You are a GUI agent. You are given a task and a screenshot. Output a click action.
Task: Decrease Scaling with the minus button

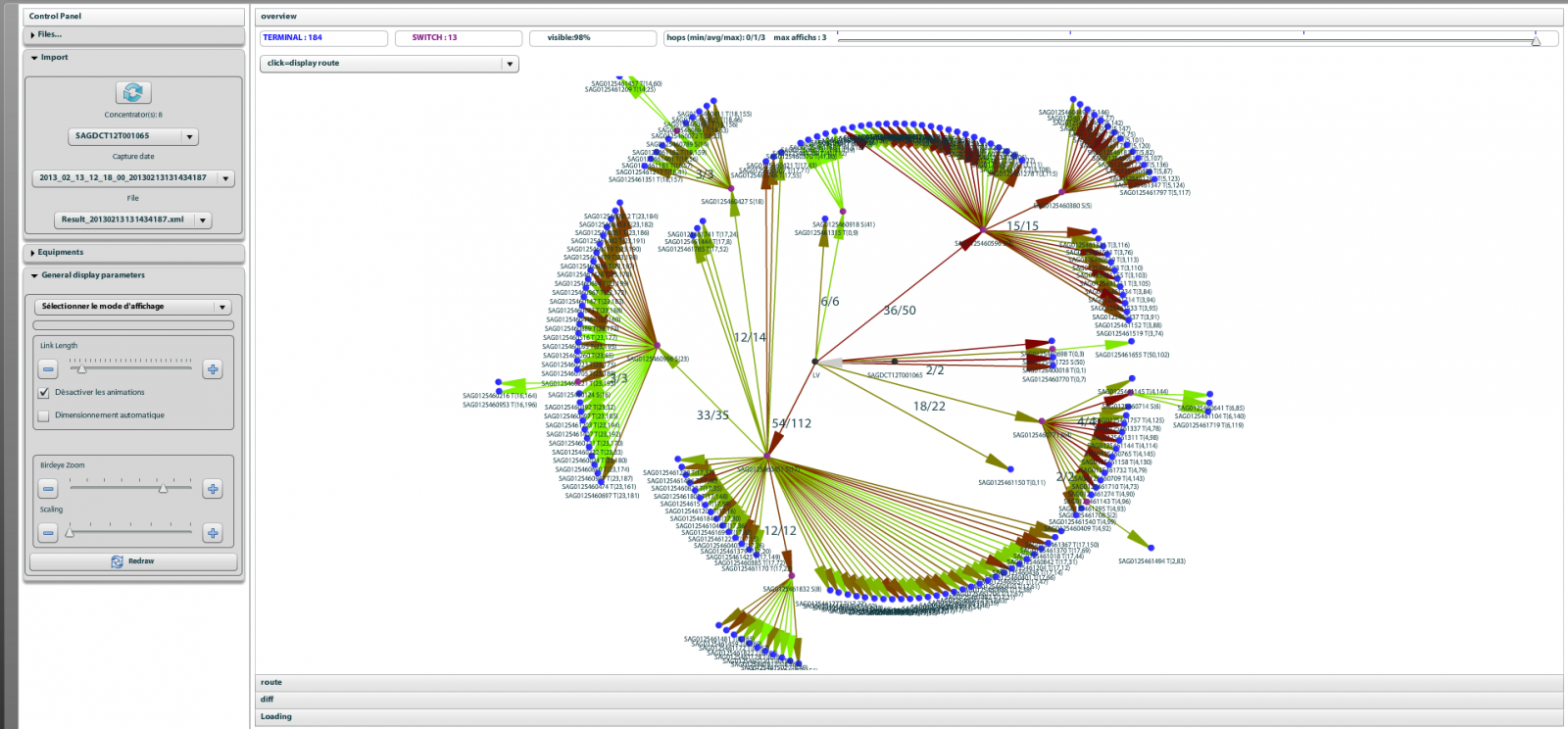[48, 533]
